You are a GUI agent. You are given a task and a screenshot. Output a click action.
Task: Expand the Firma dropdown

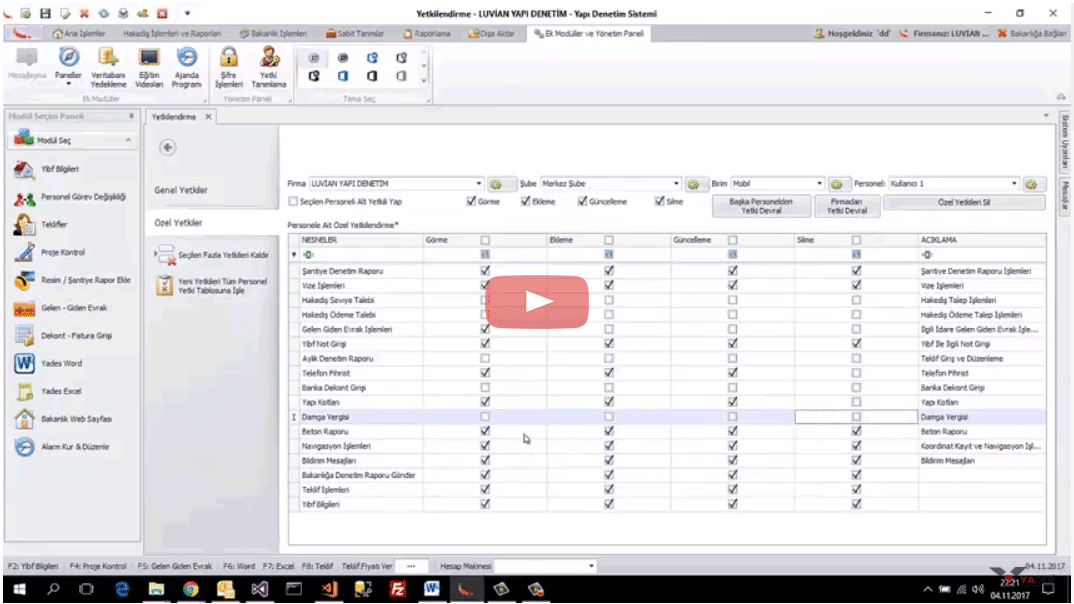pyautogui.click(x=479, y=184)
